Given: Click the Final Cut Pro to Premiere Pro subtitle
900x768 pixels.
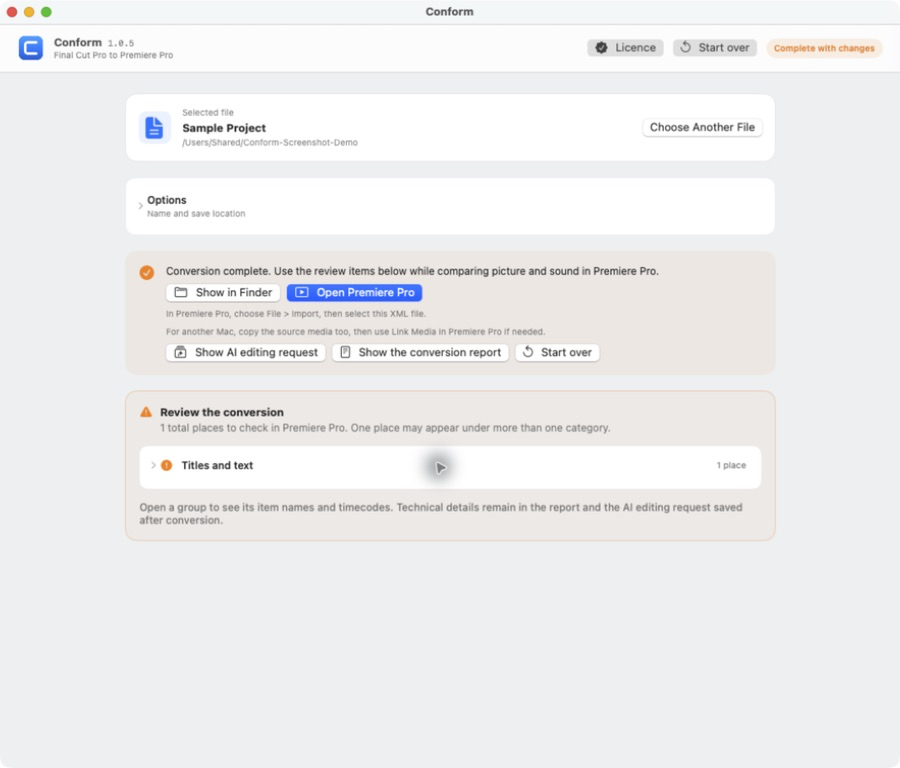Looking at the screenshot, I should tap(113, 55).
